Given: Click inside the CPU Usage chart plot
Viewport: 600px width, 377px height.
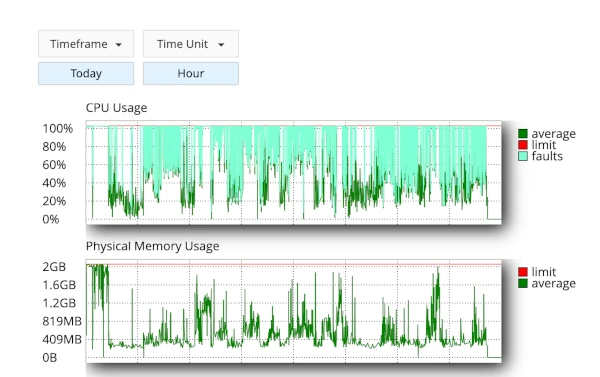Looking at the screenshot, I should coord(293,173).
